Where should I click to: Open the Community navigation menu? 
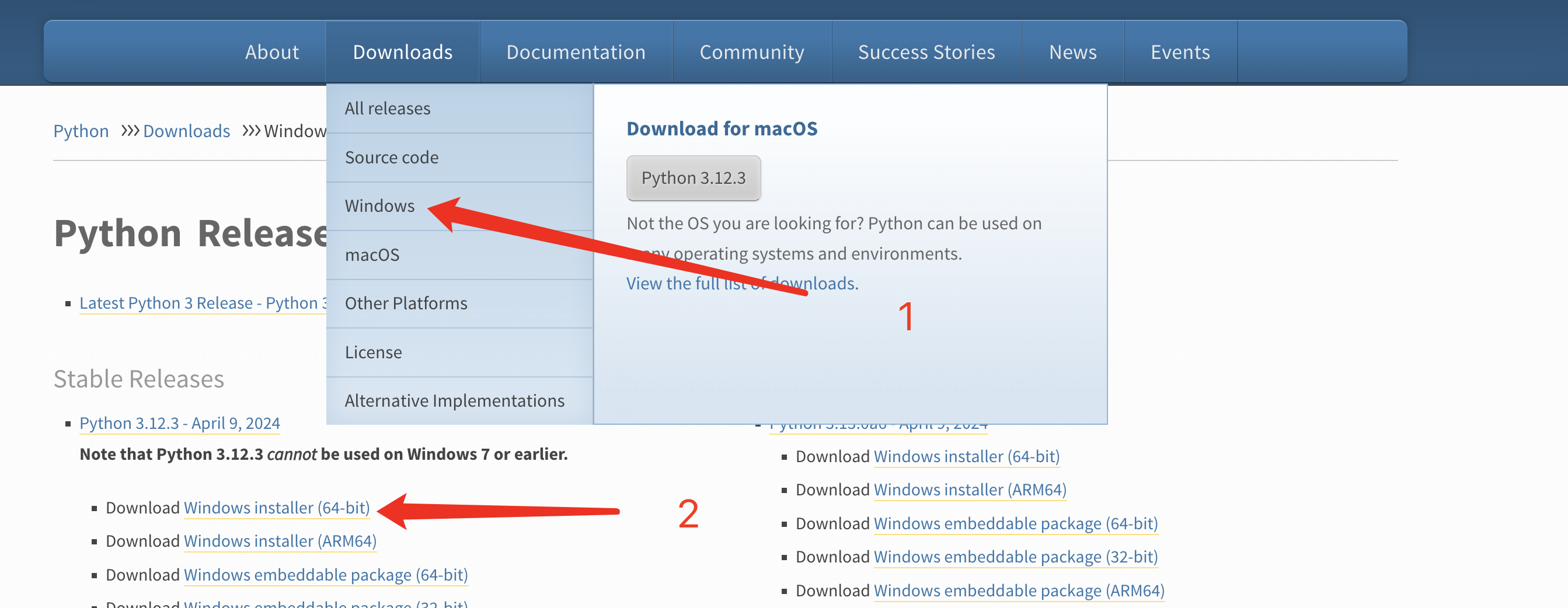(x=752, y=53)
